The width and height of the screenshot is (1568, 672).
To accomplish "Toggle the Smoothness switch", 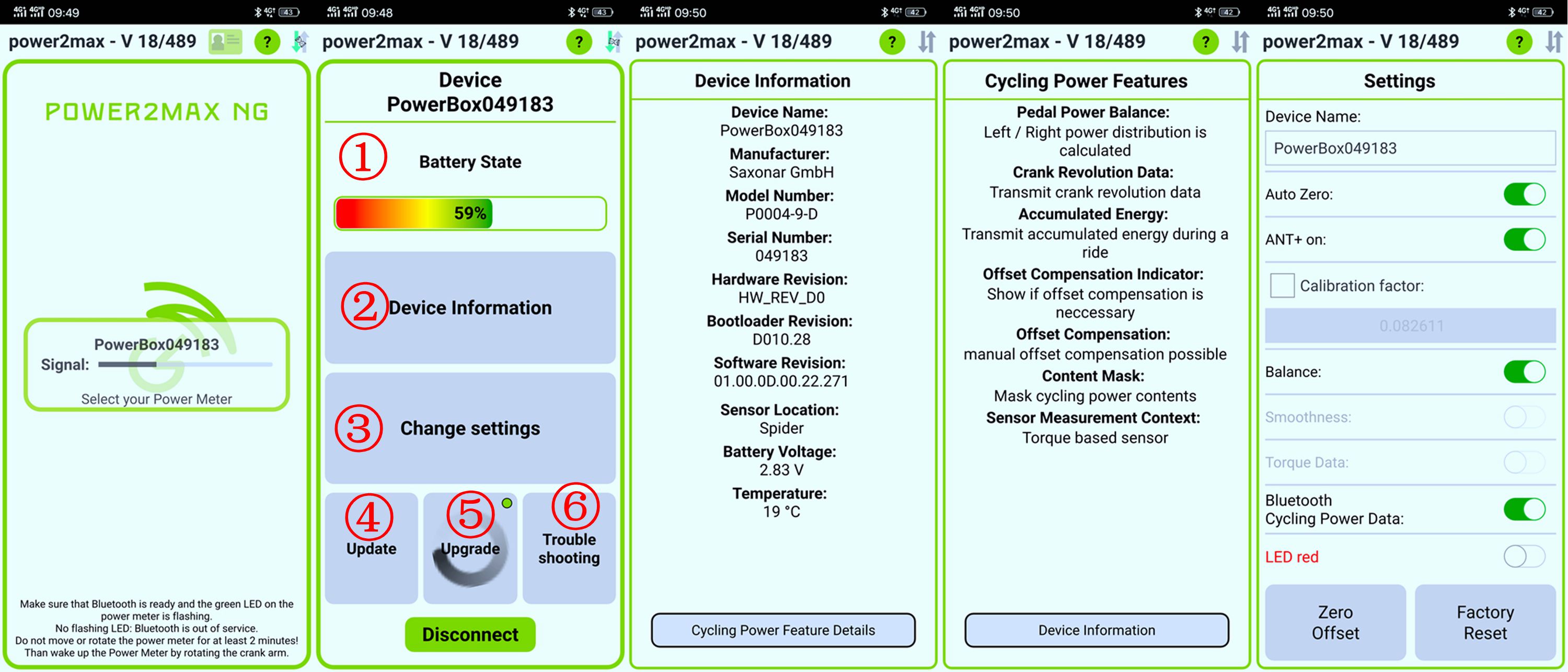I will click(1524, 417).
